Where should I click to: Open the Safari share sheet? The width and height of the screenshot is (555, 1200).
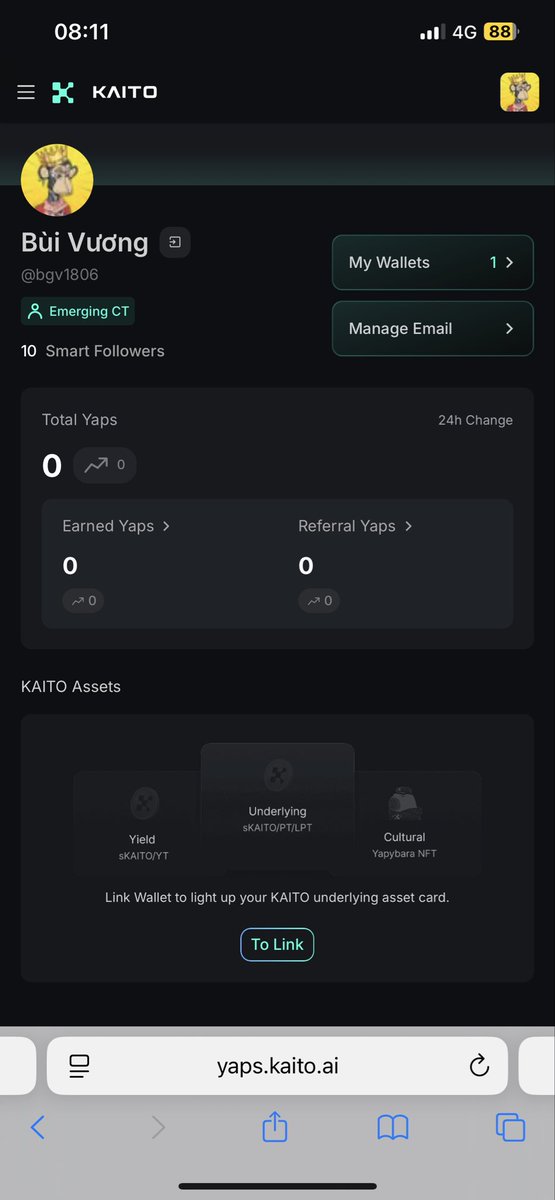tap(275, 1127)
